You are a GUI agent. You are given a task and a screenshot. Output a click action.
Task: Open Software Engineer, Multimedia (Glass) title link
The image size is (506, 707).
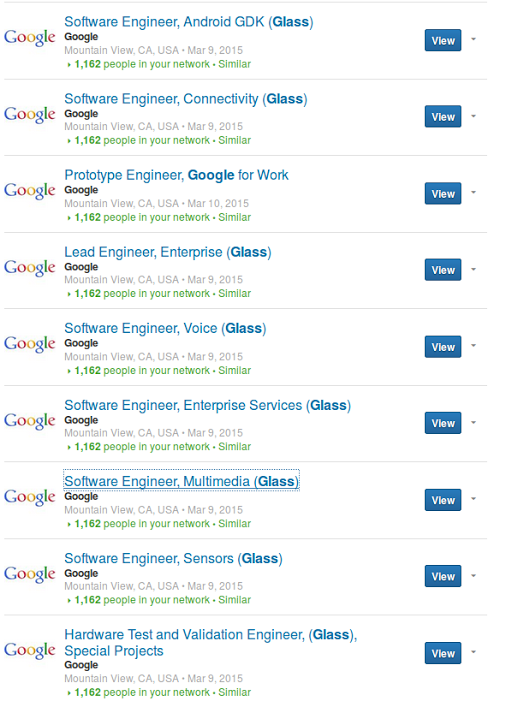[x=181, y=482]
